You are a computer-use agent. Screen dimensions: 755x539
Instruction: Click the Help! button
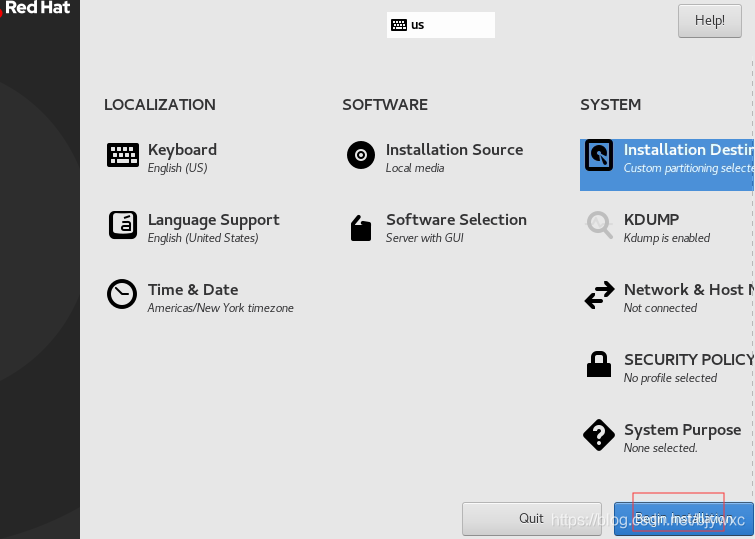tap(710, 20)
